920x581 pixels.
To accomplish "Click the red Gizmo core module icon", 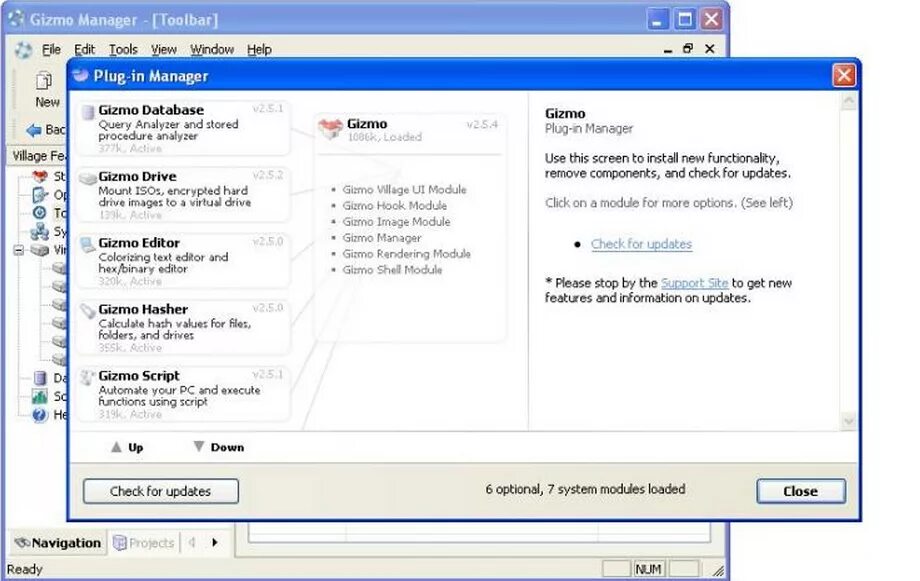I will click(x=330, y=128).
